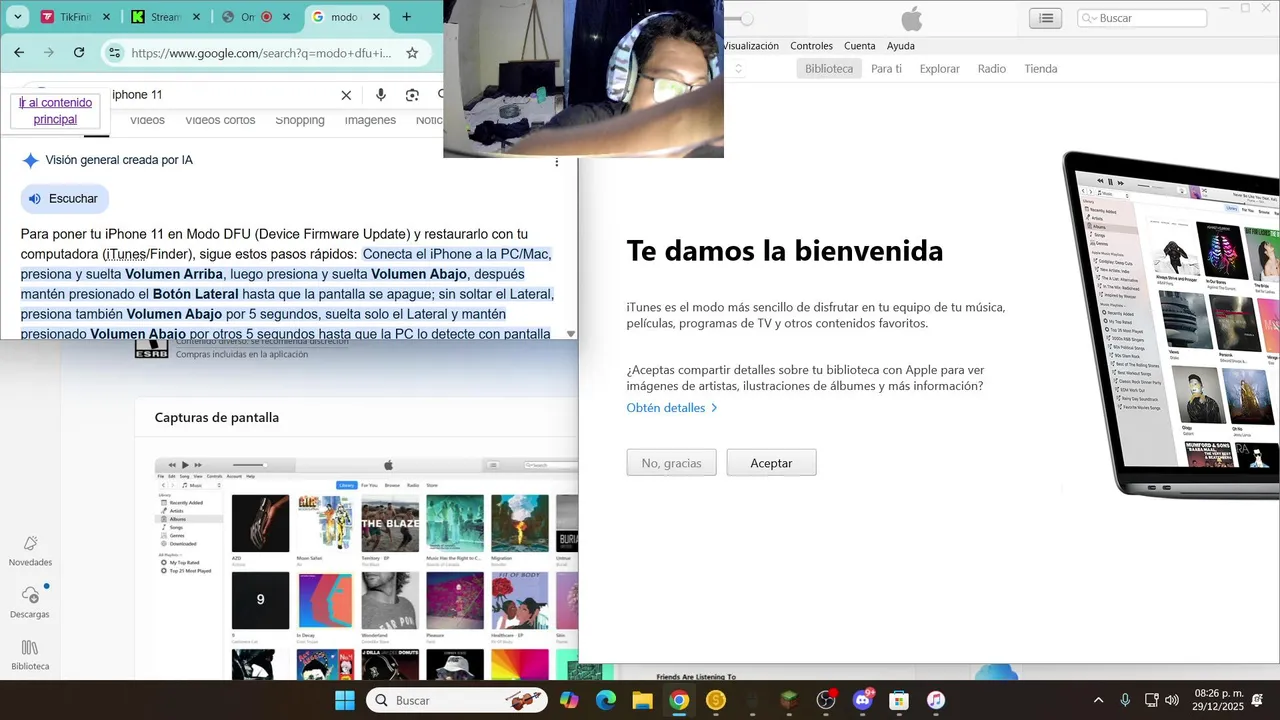
Task: Open iTunes Ayuda menu
Action: [x=901, y=46]
